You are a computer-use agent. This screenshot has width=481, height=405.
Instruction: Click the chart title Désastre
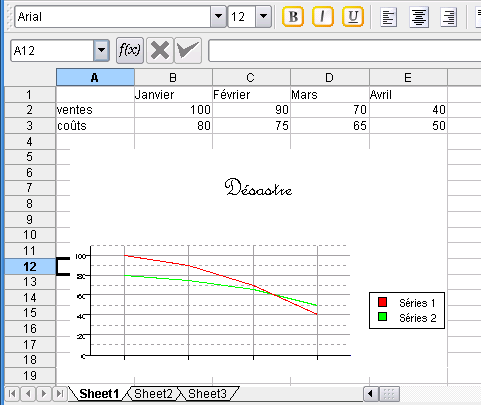tap(258, 187)
